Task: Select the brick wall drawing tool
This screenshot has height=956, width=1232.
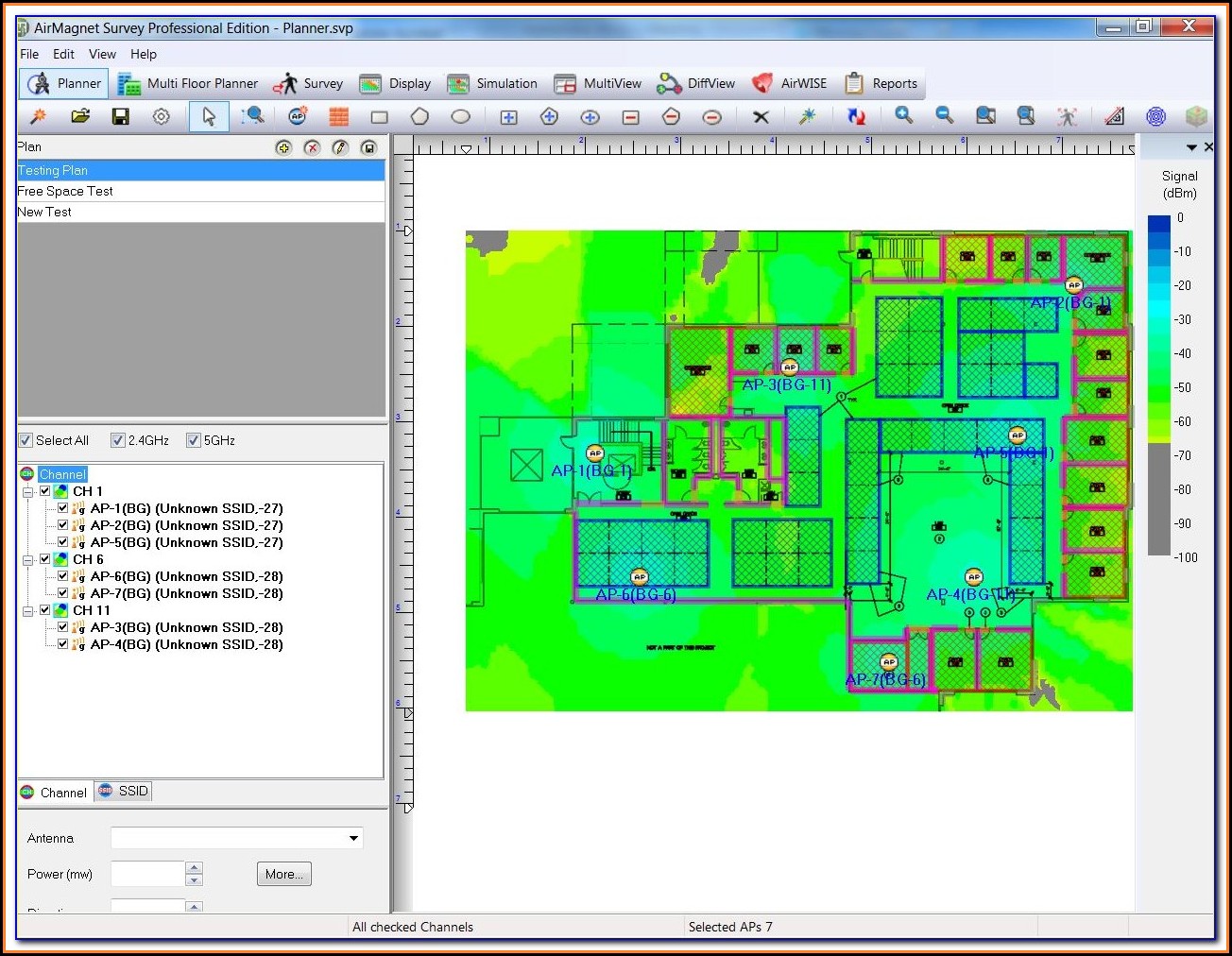Action: (x=339, y=116)
